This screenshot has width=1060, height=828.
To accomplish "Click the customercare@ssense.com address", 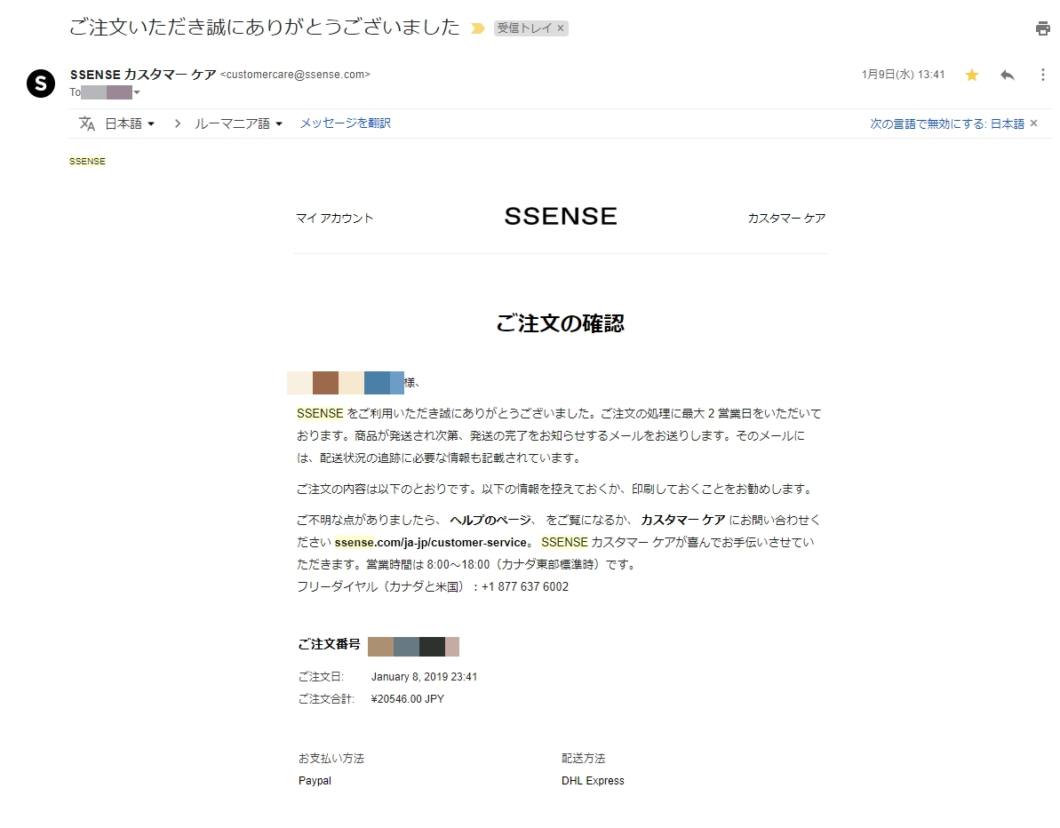I will click(x=295, y=74).
